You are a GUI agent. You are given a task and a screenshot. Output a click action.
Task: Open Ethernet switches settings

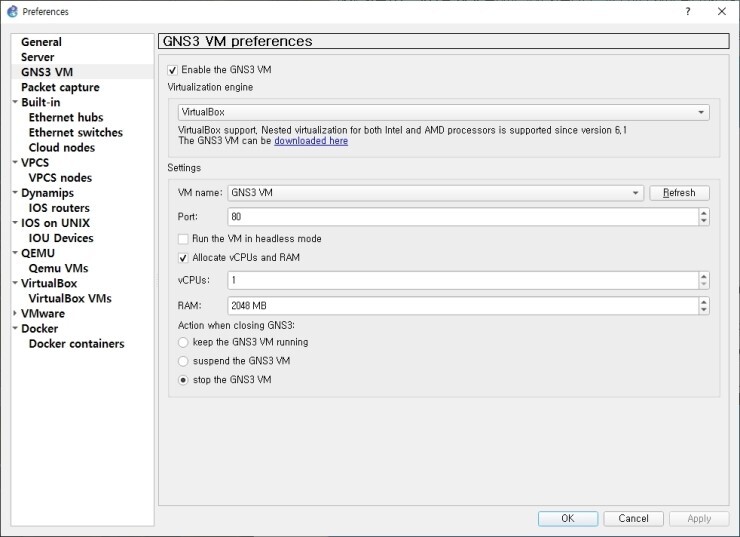(x=76, y=133)
